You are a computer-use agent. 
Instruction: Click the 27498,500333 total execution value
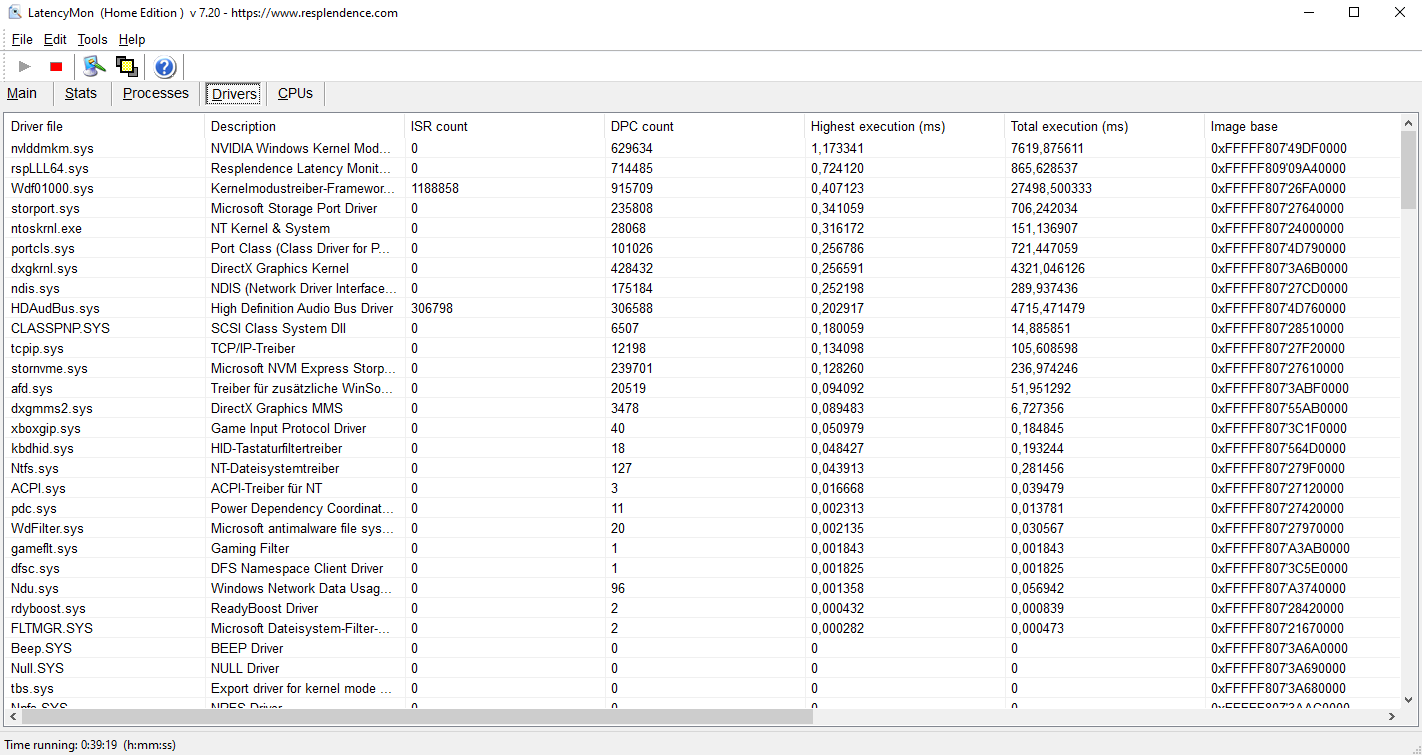pos(1051,188)
